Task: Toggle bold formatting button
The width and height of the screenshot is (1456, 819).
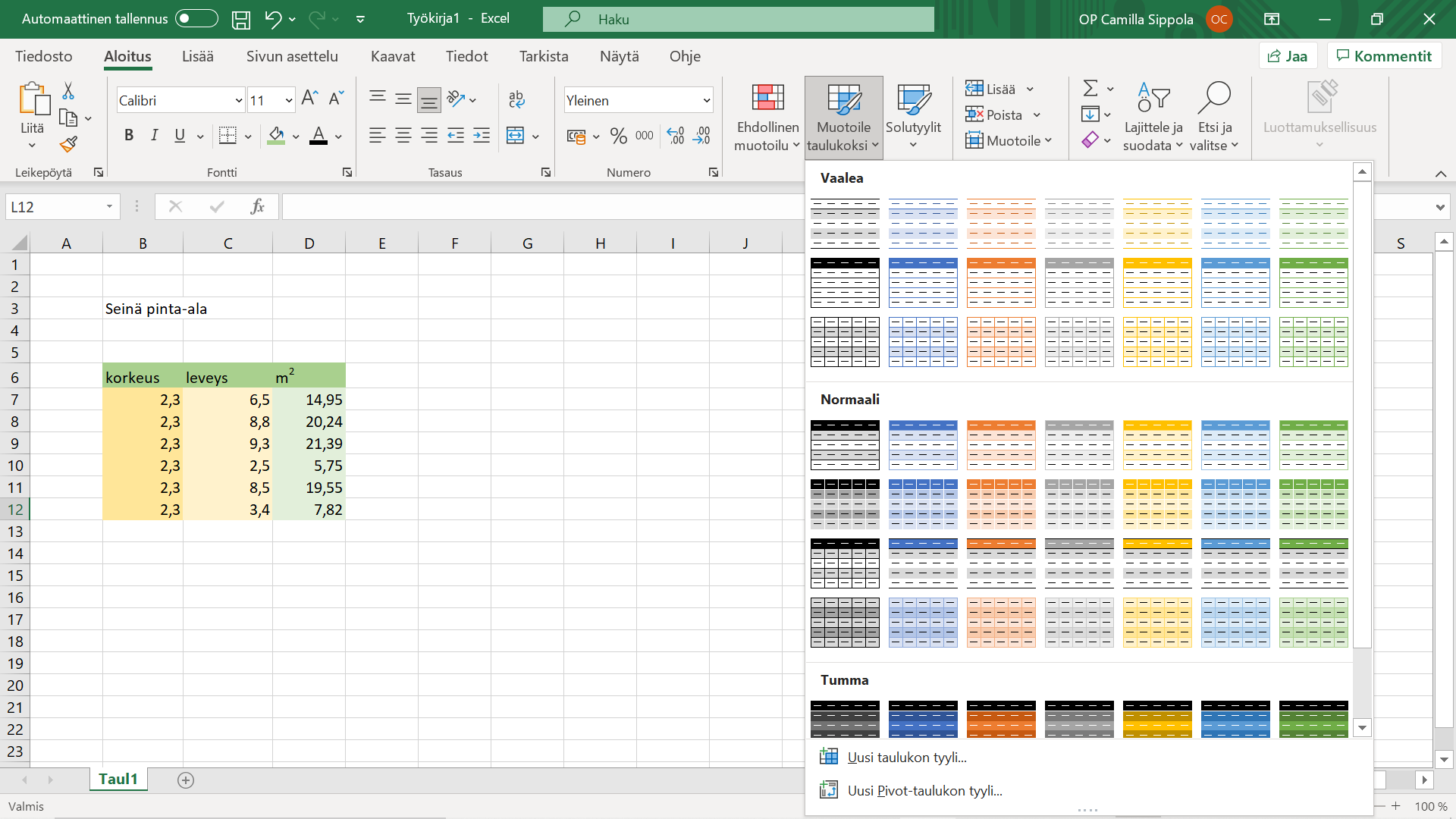Action: [129, 136]
